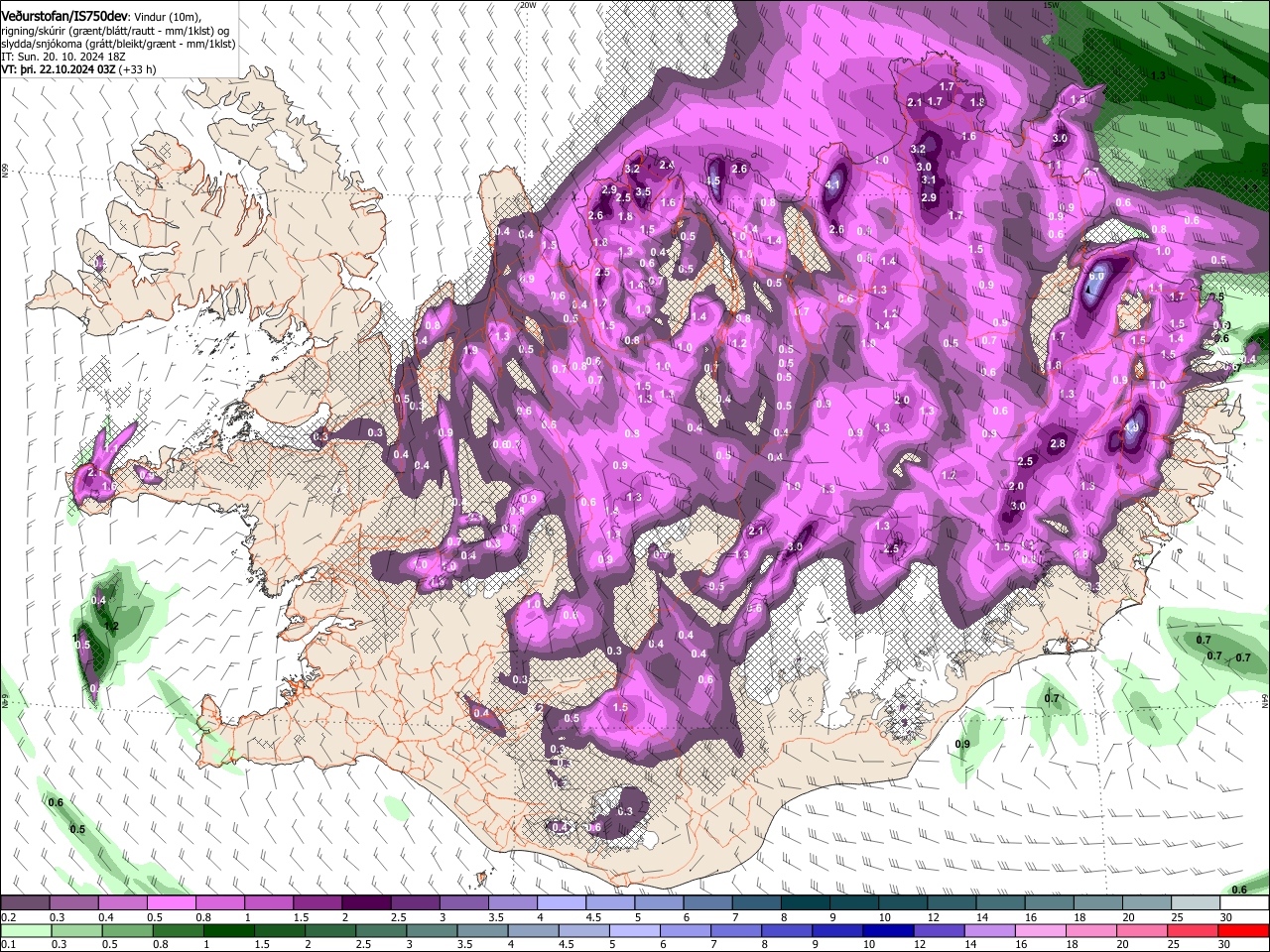The image size is (1270, 952).
Task: Click the pink 18 swatch in the bottom rain scale
Action: (x=1091, y=931)
